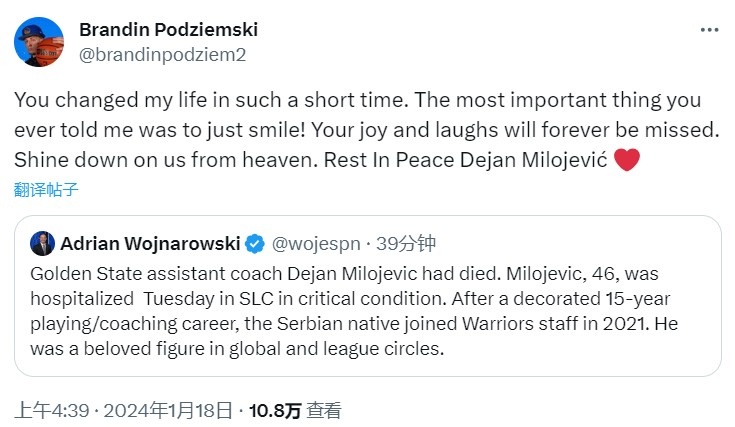
Task: Click 翻译帖子 to translate the post
Action: point(46,187)
